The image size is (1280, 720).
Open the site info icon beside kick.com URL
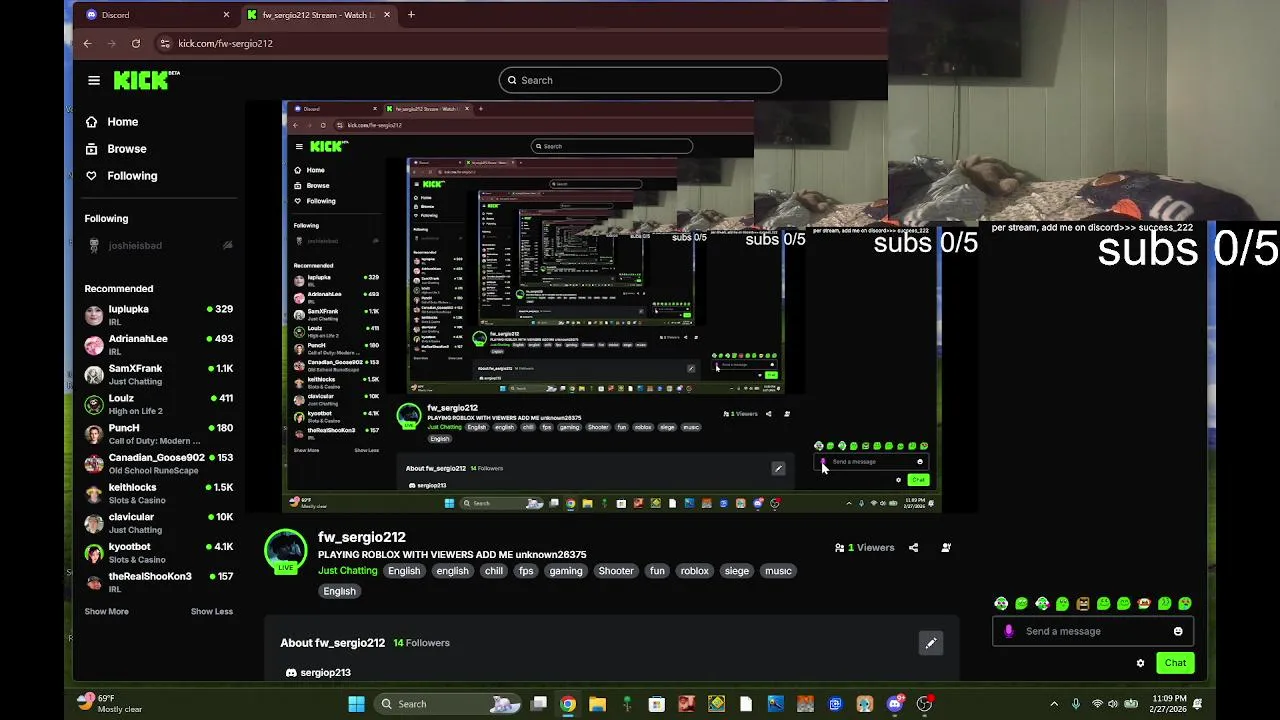[164, 43]
